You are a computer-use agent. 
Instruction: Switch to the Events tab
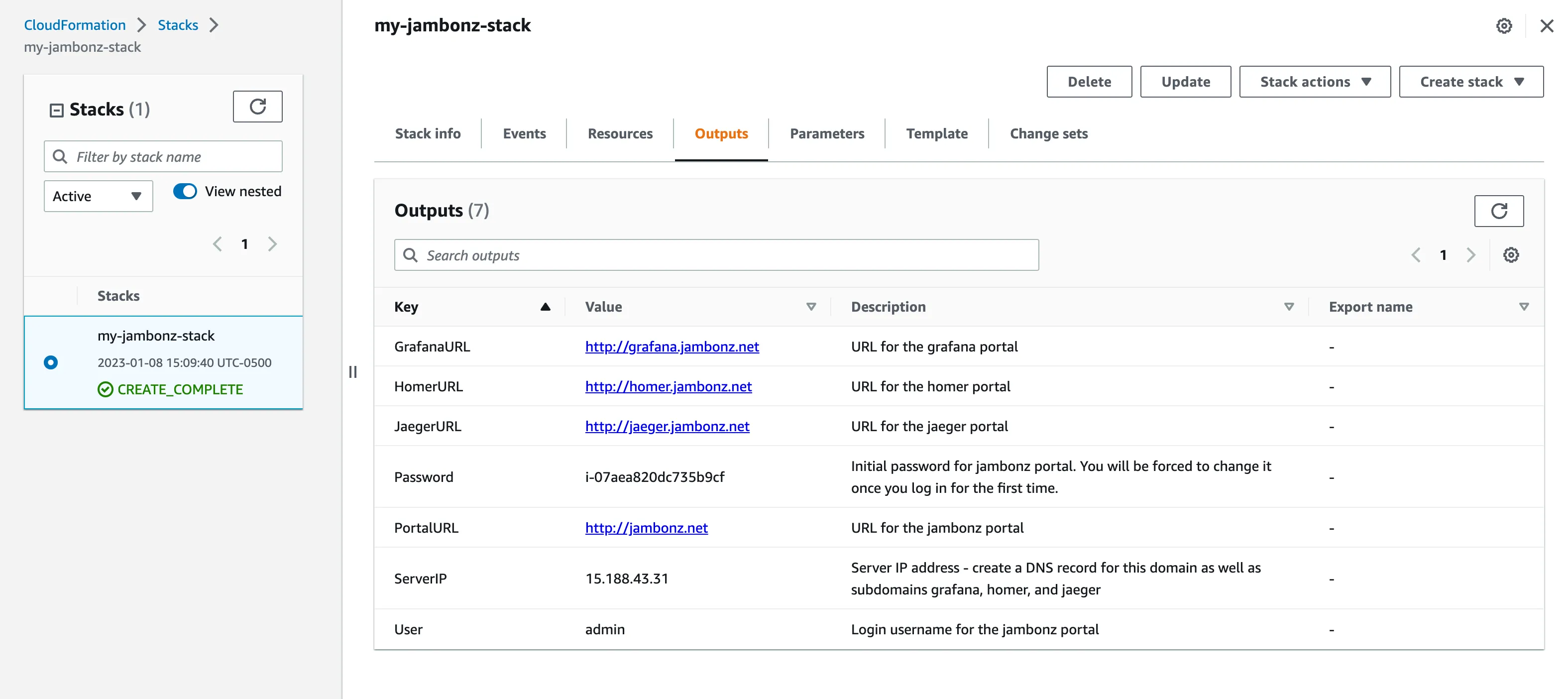(x=524, y=133)
